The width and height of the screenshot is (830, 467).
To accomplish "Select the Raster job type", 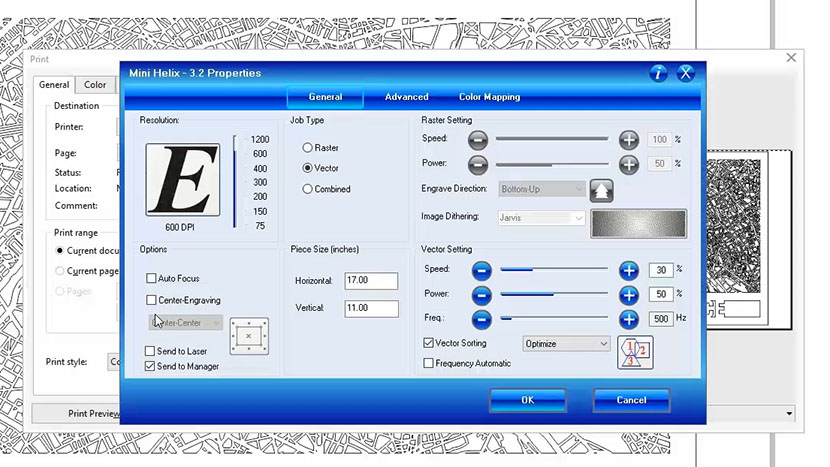I will click(308, 148).
